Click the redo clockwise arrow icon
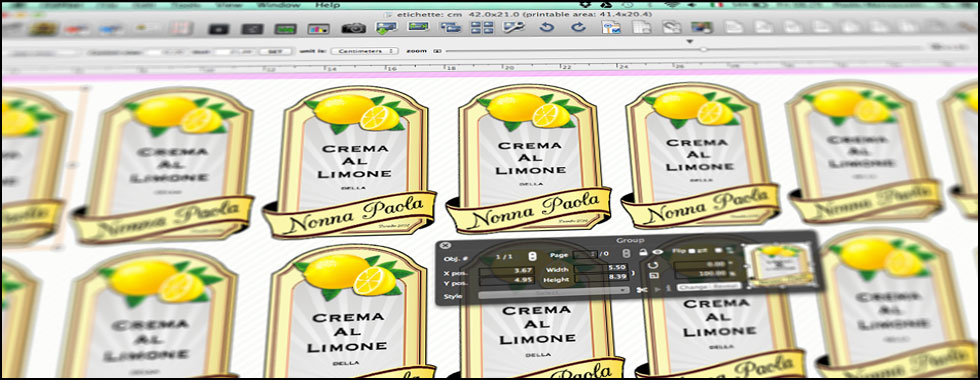 579,27
